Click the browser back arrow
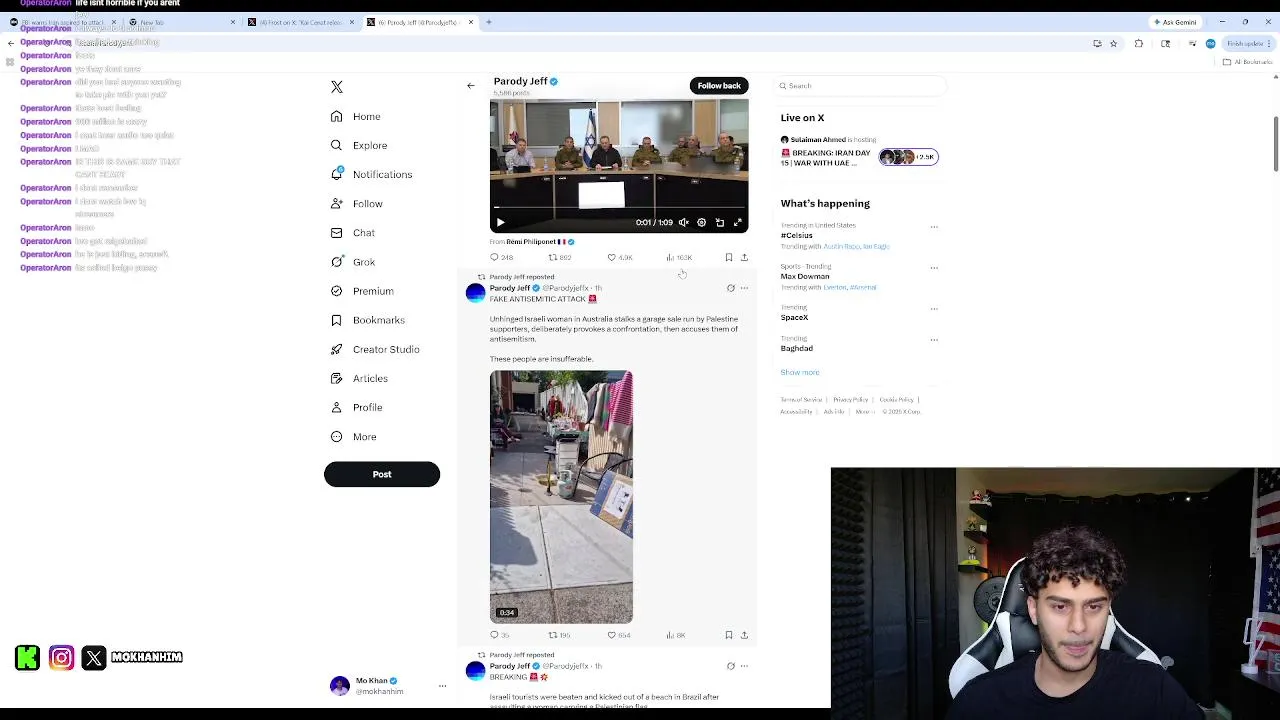This screenshot has width=1280, height=720. [11, 44]
